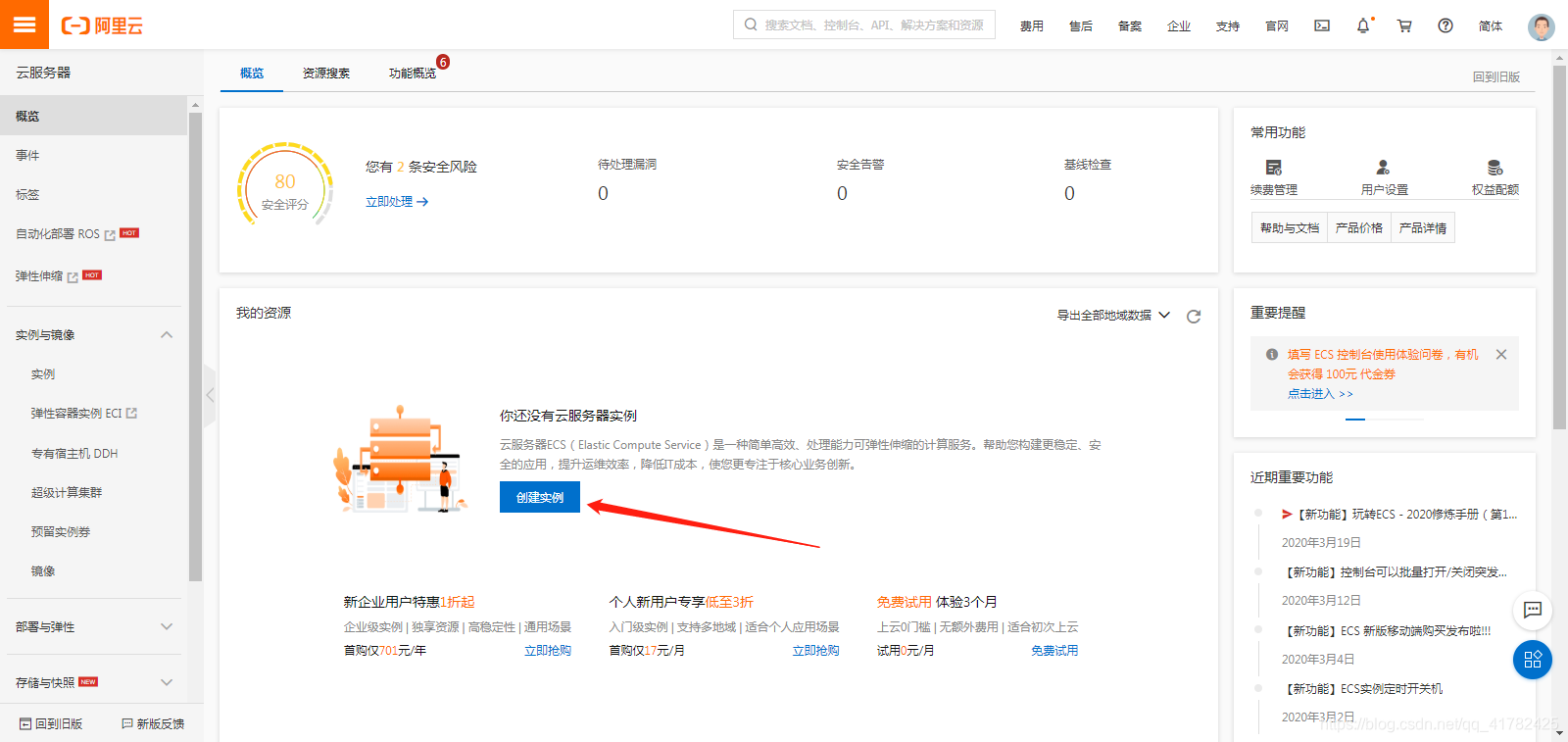Open 续费管理 renewal management icon
1568x742 pixels.
(x=1274, y=168)
